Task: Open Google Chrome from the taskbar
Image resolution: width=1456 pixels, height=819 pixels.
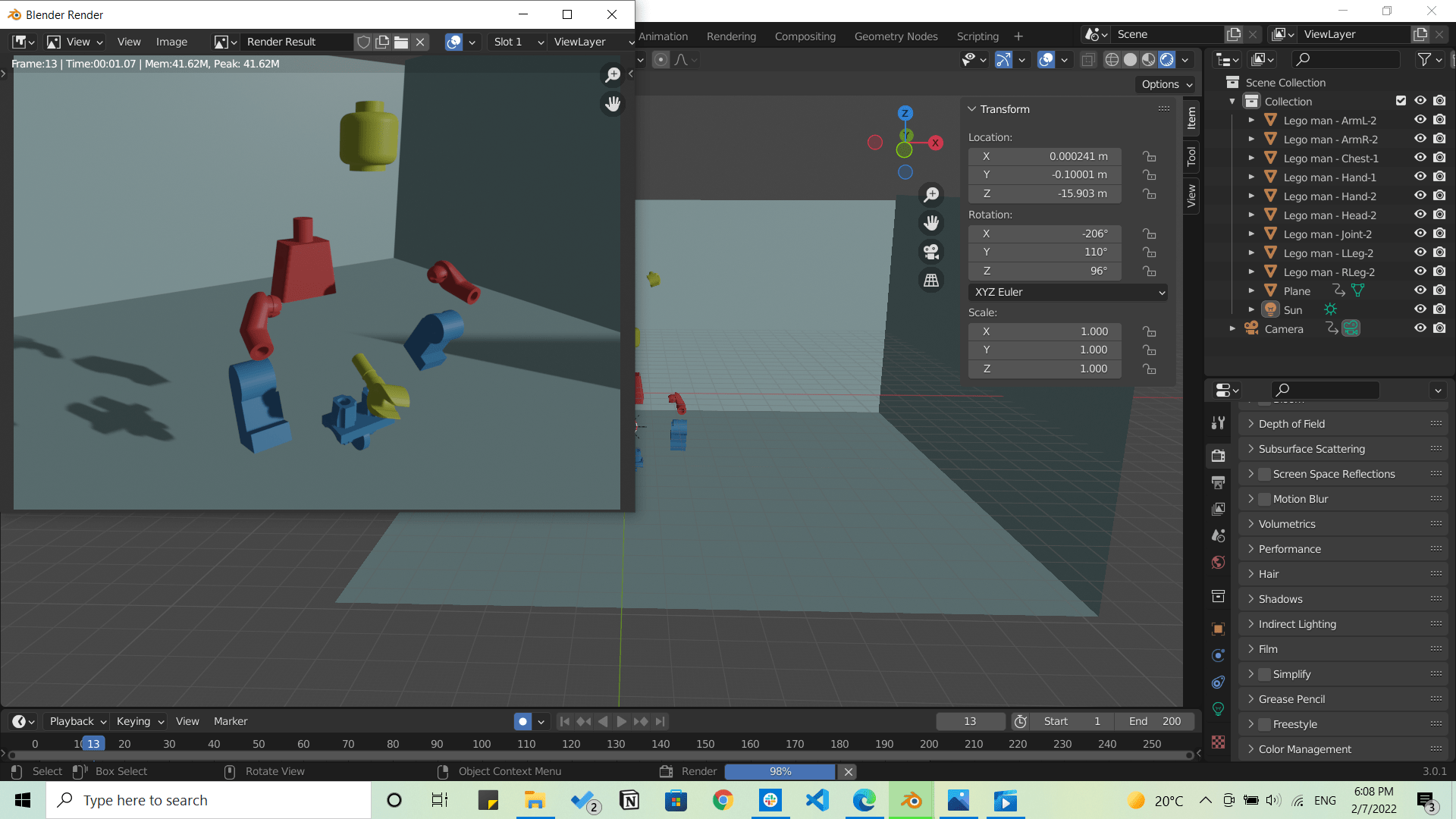Action: pos(723,800)
